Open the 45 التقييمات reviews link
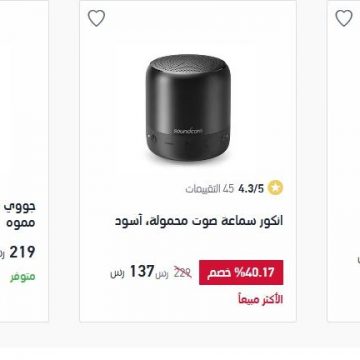This screenshot has height=360, width=360. click(x=210, y=189)
